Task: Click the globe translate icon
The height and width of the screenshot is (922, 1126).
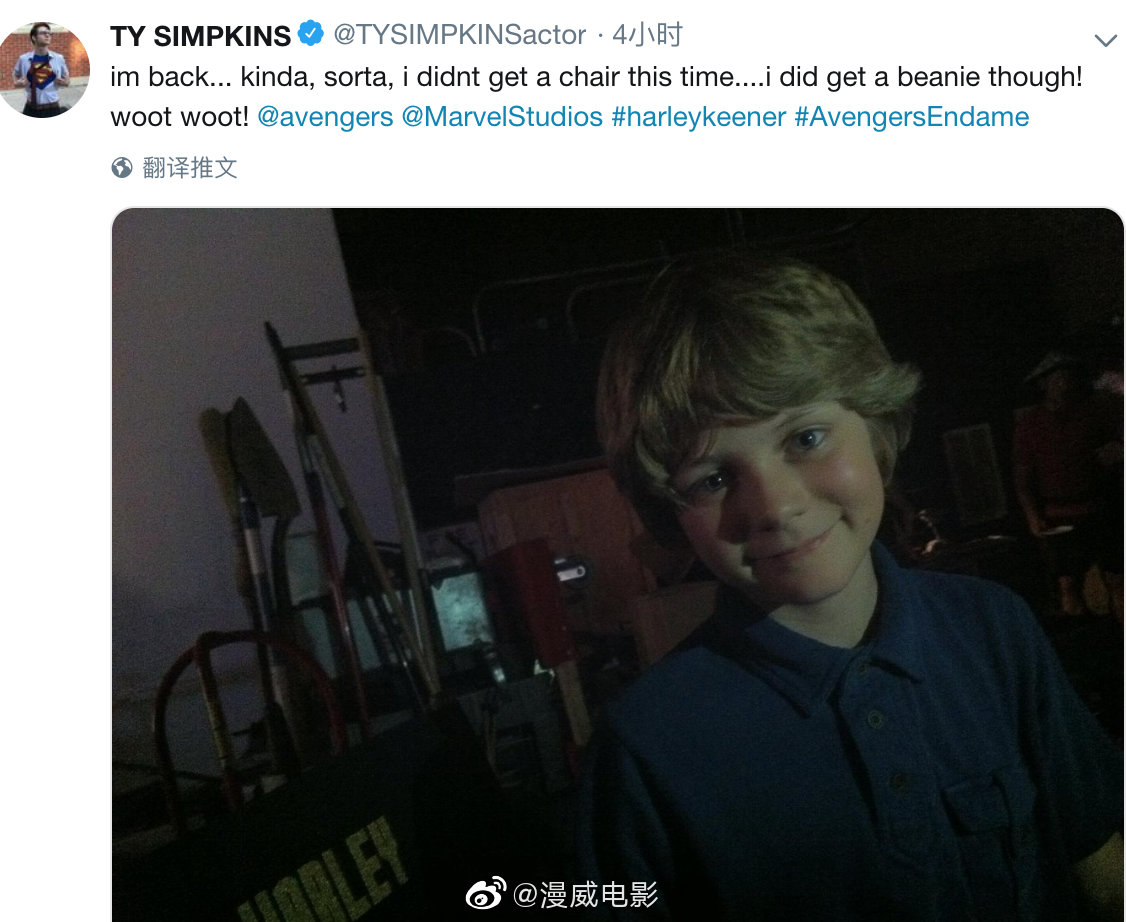Action: [122, 168]
